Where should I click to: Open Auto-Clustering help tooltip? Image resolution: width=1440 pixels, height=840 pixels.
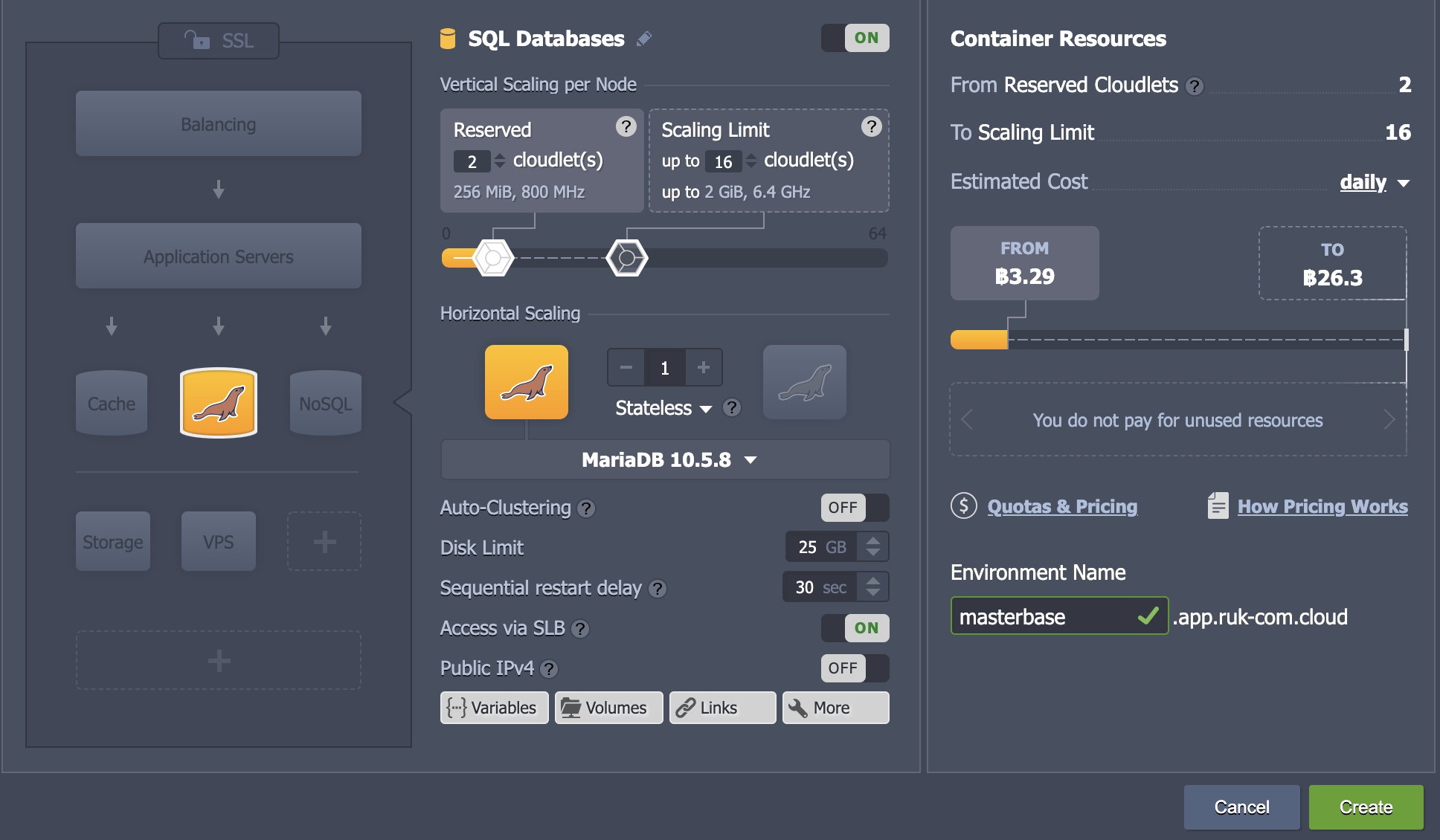click(x=586, y=508)
